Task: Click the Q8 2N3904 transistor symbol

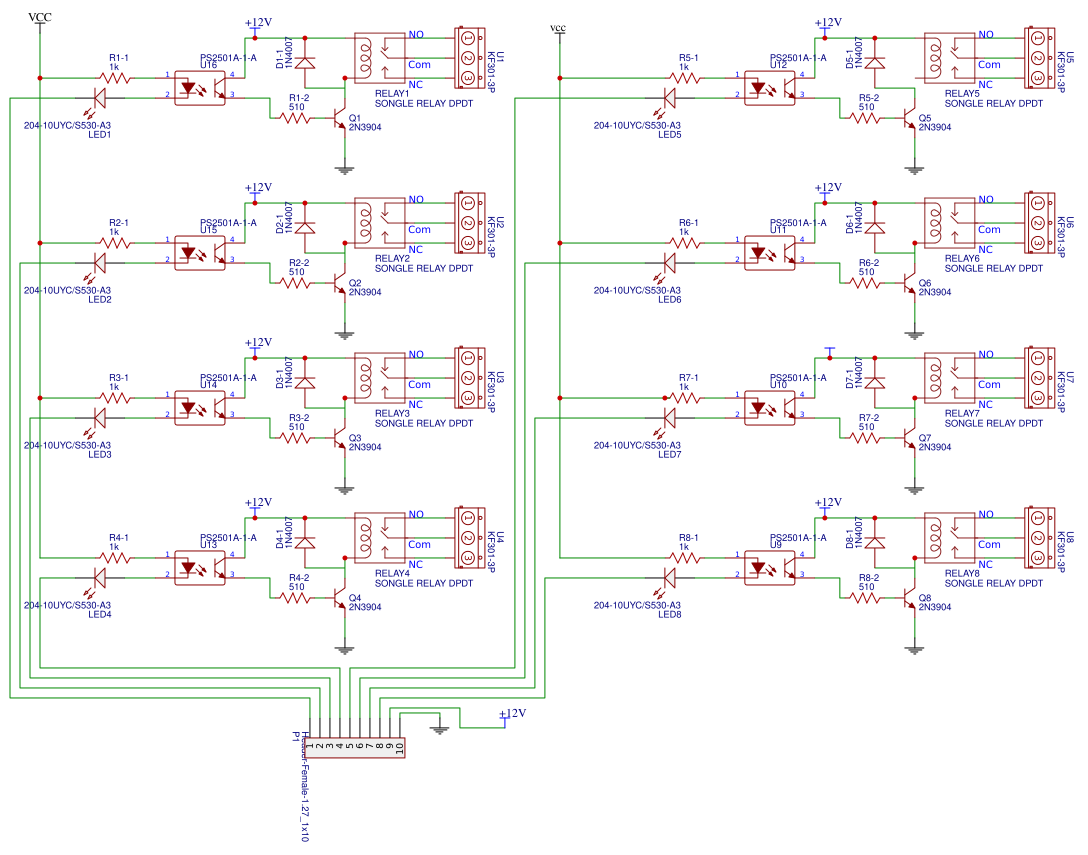Action: point(911,597)
